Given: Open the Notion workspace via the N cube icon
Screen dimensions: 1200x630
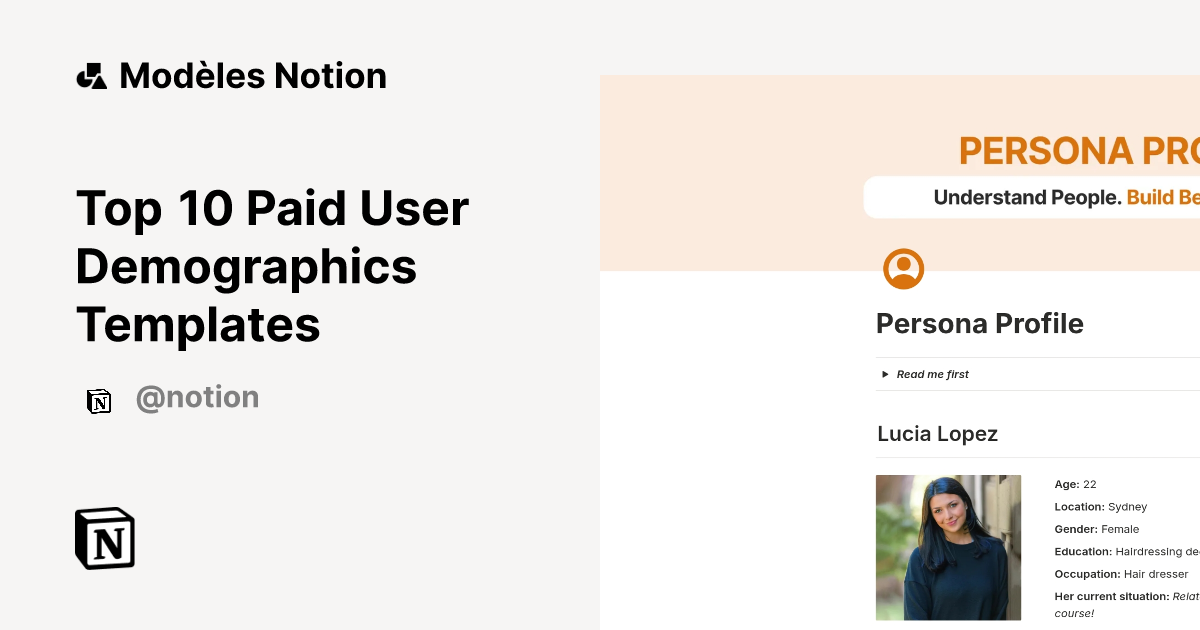Looking at the screenshot, I should pyautogui.click(x=104, y=538).
